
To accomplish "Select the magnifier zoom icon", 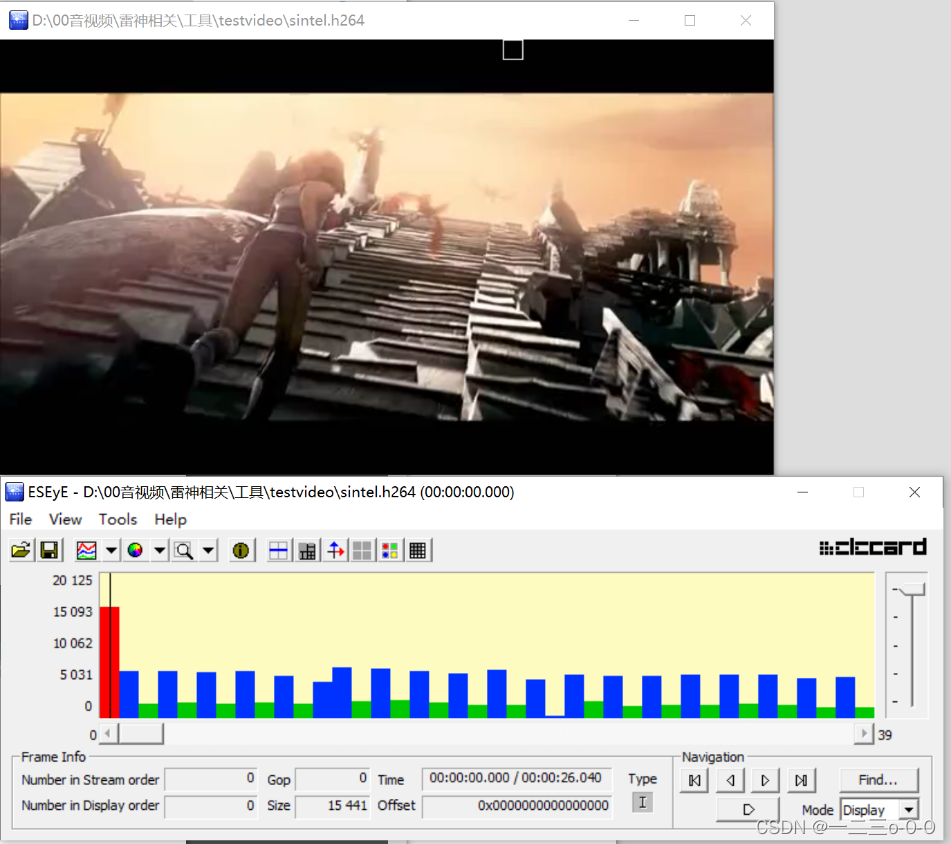I will click(184, 551).
